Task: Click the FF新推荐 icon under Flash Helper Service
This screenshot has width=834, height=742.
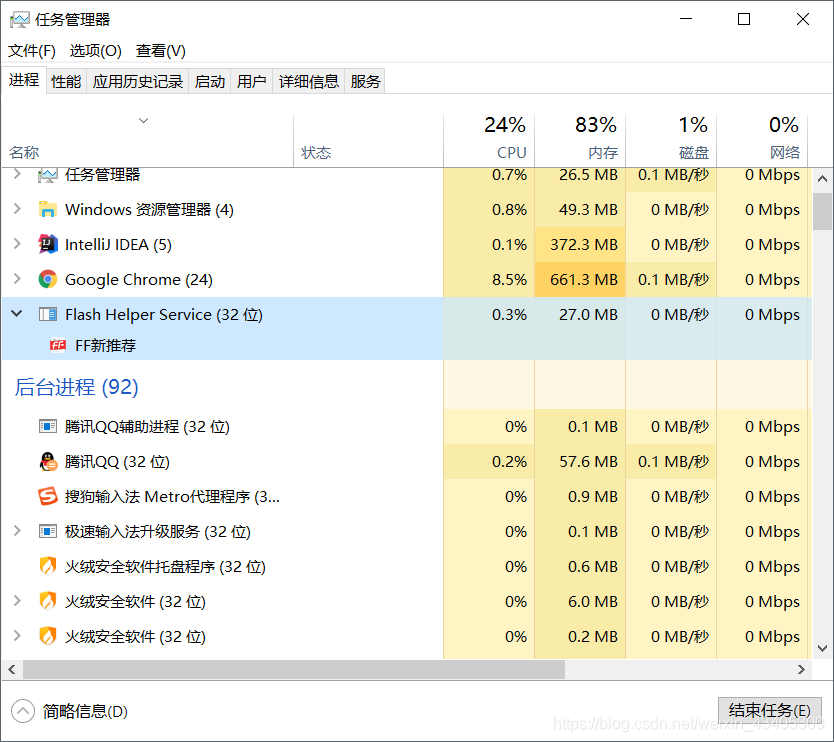Action: tap(58, 345)
